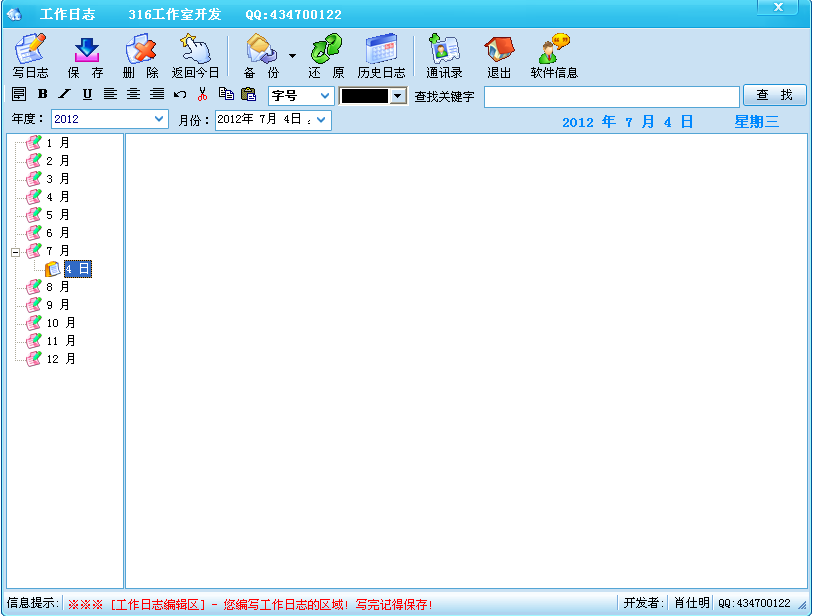Align text right
Image resolution: width=813 pixels, height=616 pixels.
pyautogui.click(x=157, y=94)
